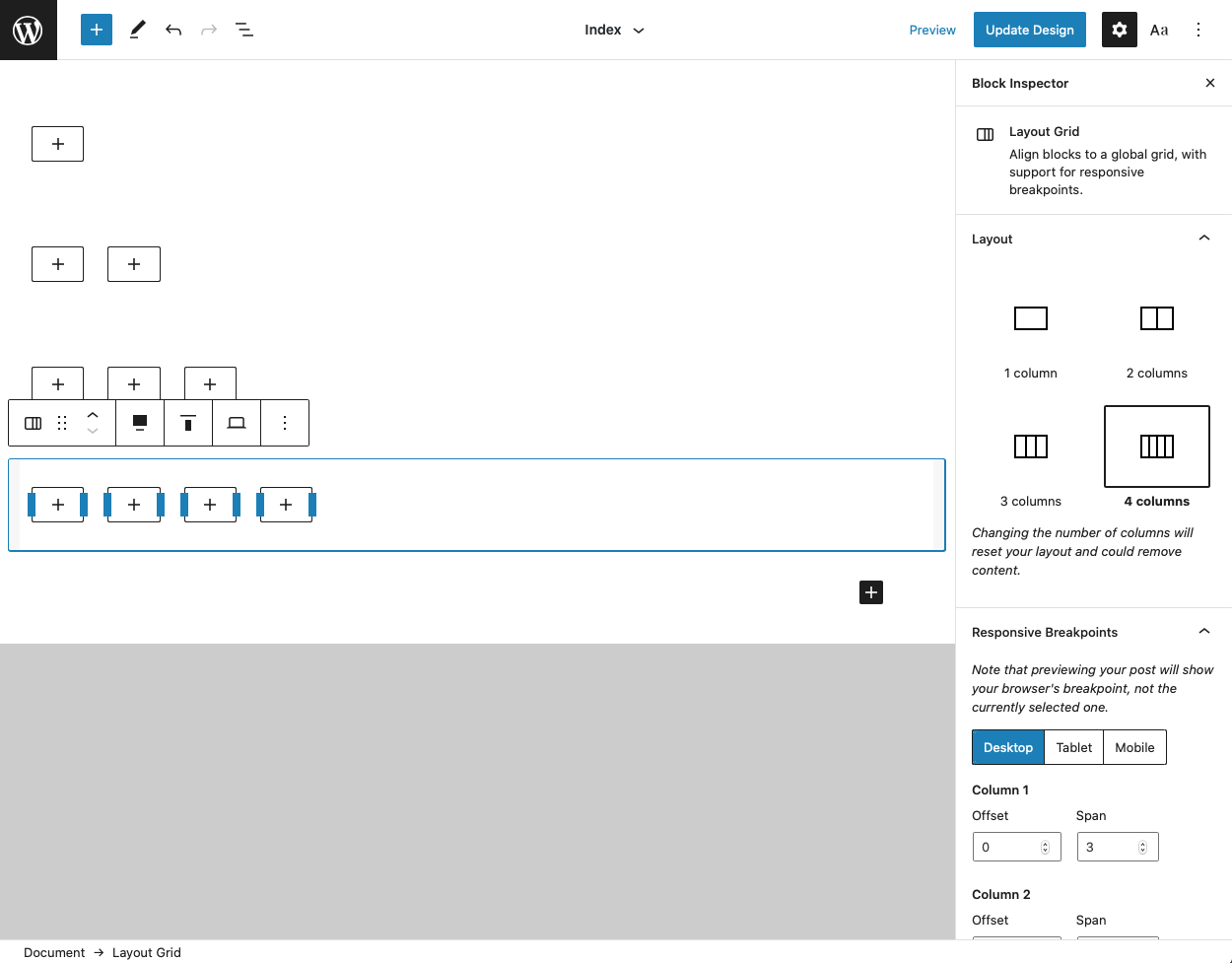
Task: Select the laptop device icon in block toolbar
Action: tap(237, 423)
